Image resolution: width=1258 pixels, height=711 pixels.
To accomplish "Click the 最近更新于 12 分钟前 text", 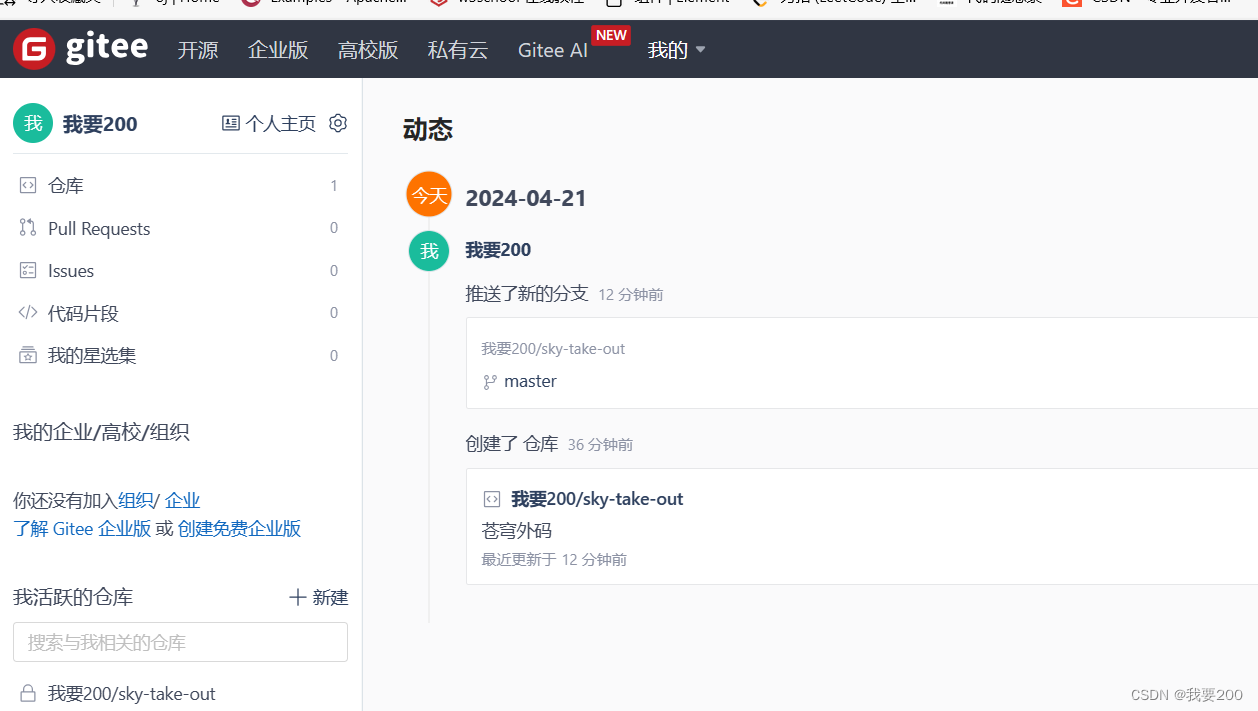I will (554, 560).
